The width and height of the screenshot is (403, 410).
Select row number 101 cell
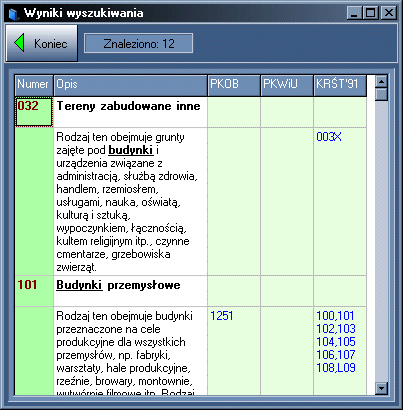(34, 291)
